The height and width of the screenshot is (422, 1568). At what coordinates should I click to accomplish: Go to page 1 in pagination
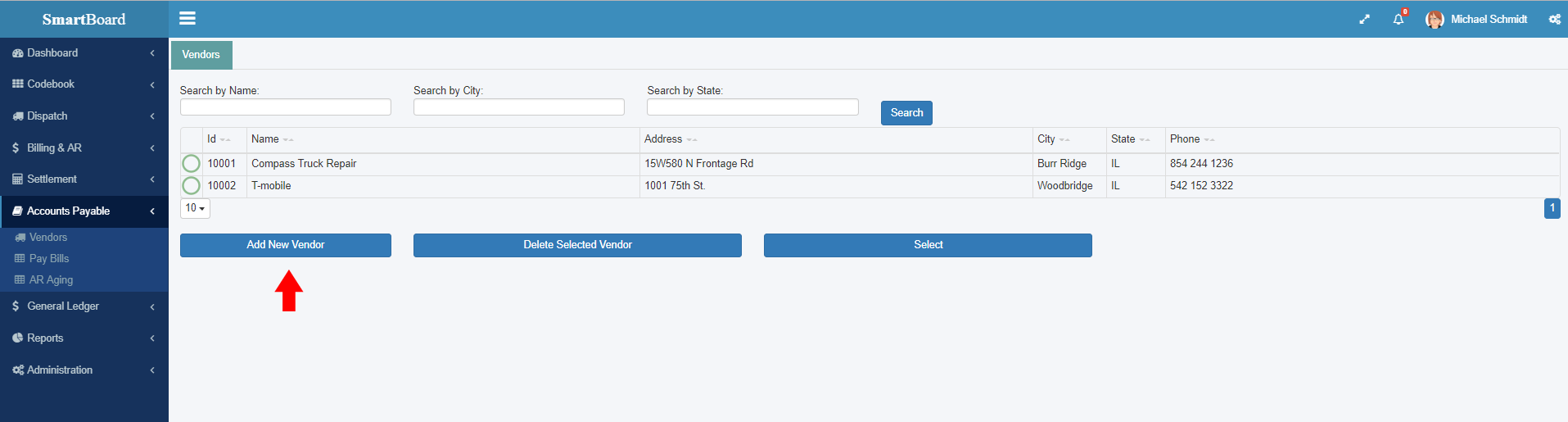(1552, 208)
